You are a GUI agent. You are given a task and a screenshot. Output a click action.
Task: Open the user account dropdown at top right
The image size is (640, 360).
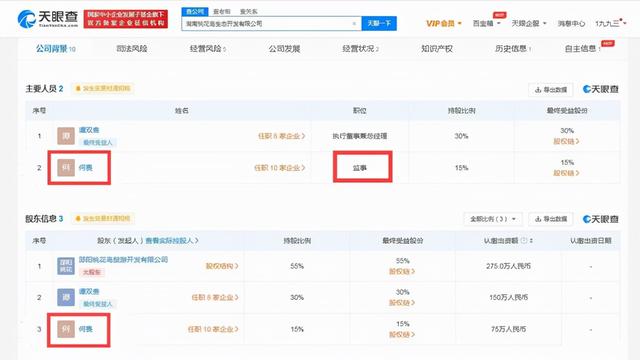[610, 23]
